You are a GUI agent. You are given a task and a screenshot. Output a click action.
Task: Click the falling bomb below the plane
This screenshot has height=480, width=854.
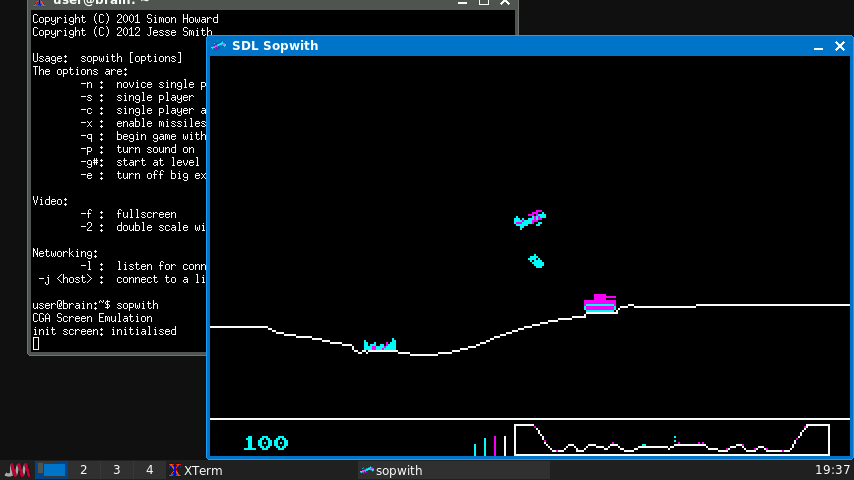coord(536,261)
